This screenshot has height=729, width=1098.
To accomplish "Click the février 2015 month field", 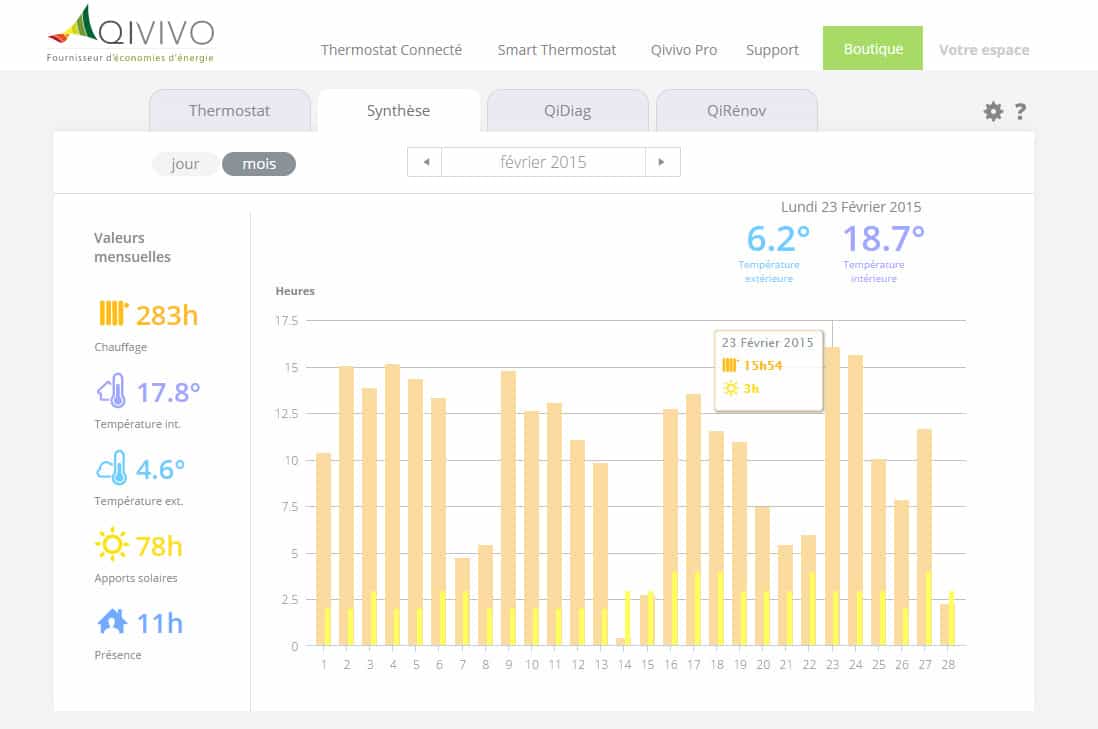I will 543,162.
